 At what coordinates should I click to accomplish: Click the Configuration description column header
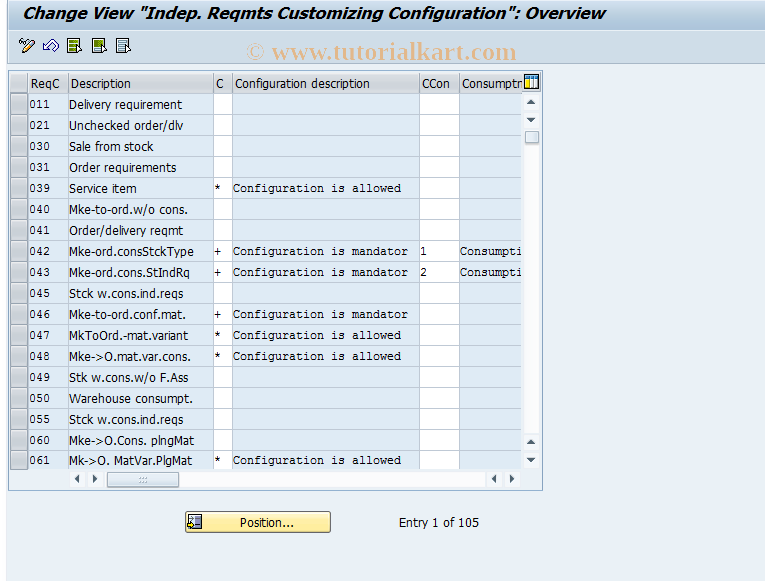325,83
